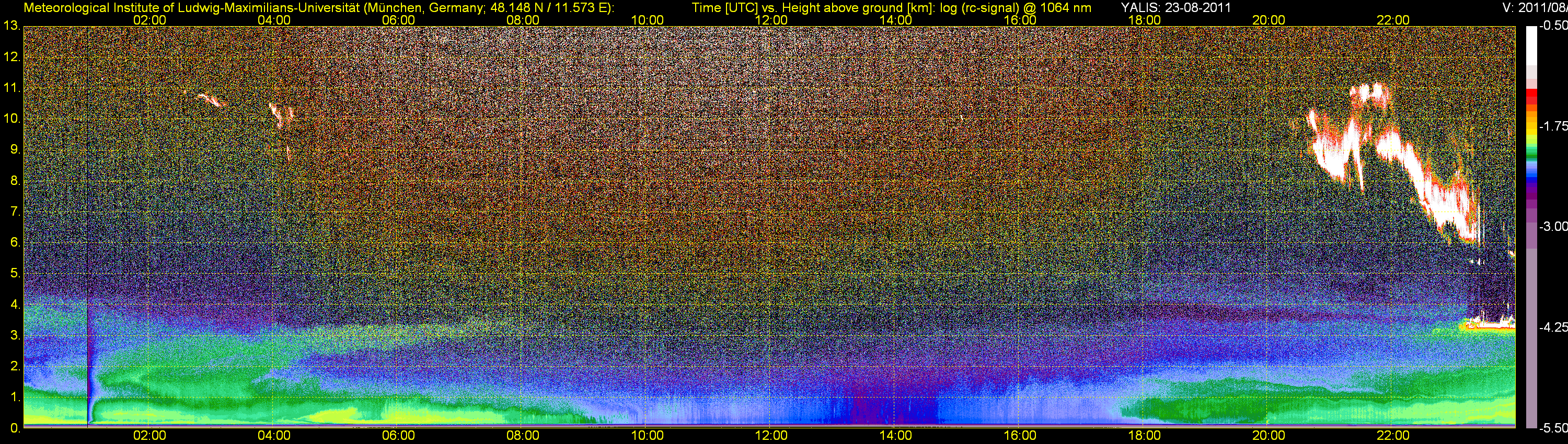Click the 5 km height axis label
Screen dimensions: 1568x444
[x=15, y=274]
